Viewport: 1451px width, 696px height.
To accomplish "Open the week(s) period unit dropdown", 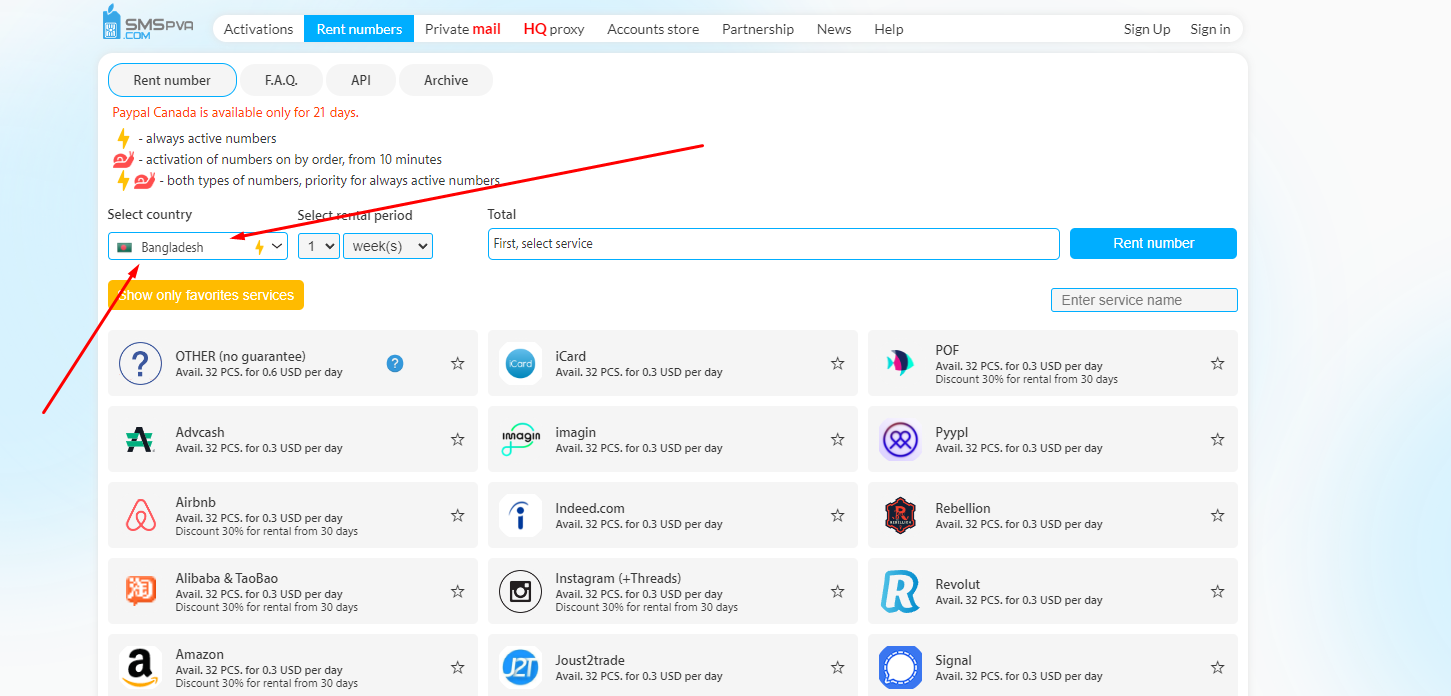I will [x=388, y=246].
